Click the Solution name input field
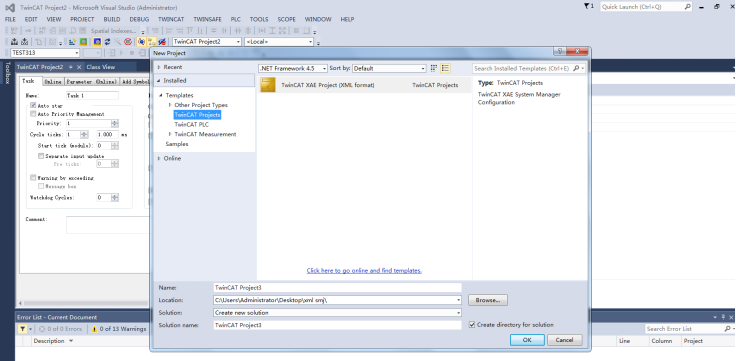Image resolution: width=736 pixels, height=361 pixels. pyautogui.click(x=337, y=325)
